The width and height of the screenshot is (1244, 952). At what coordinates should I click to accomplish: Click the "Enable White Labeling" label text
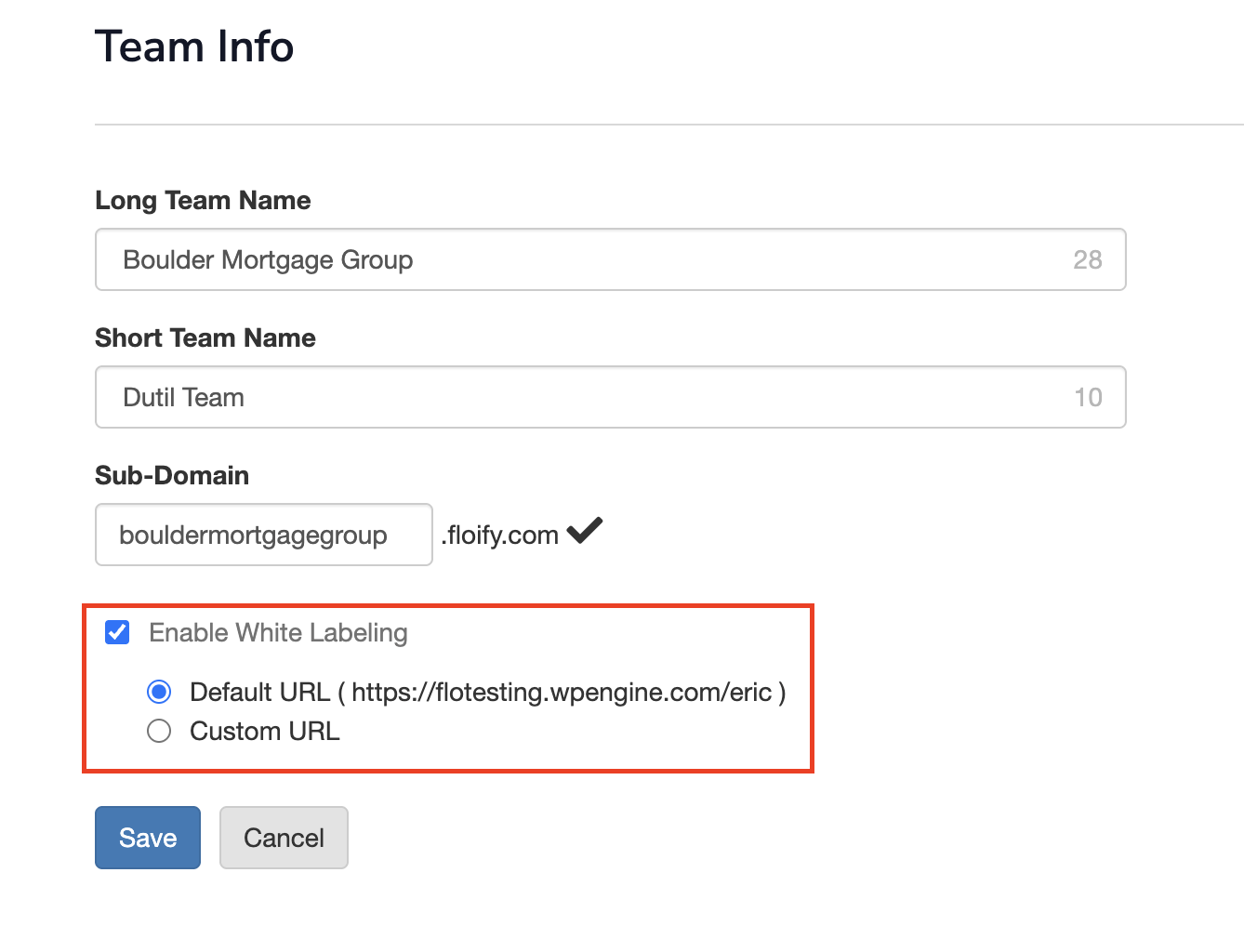pos(278,633)
